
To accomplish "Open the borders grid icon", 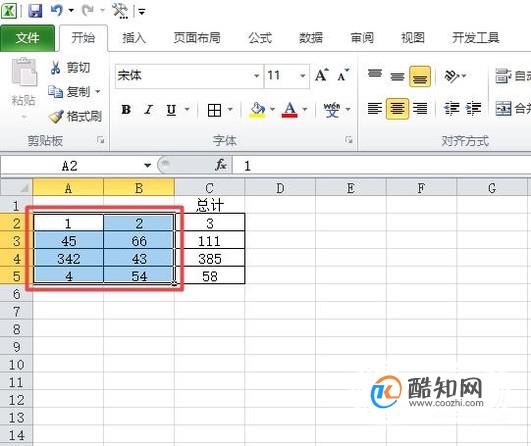I will click(x=214, y=110).
